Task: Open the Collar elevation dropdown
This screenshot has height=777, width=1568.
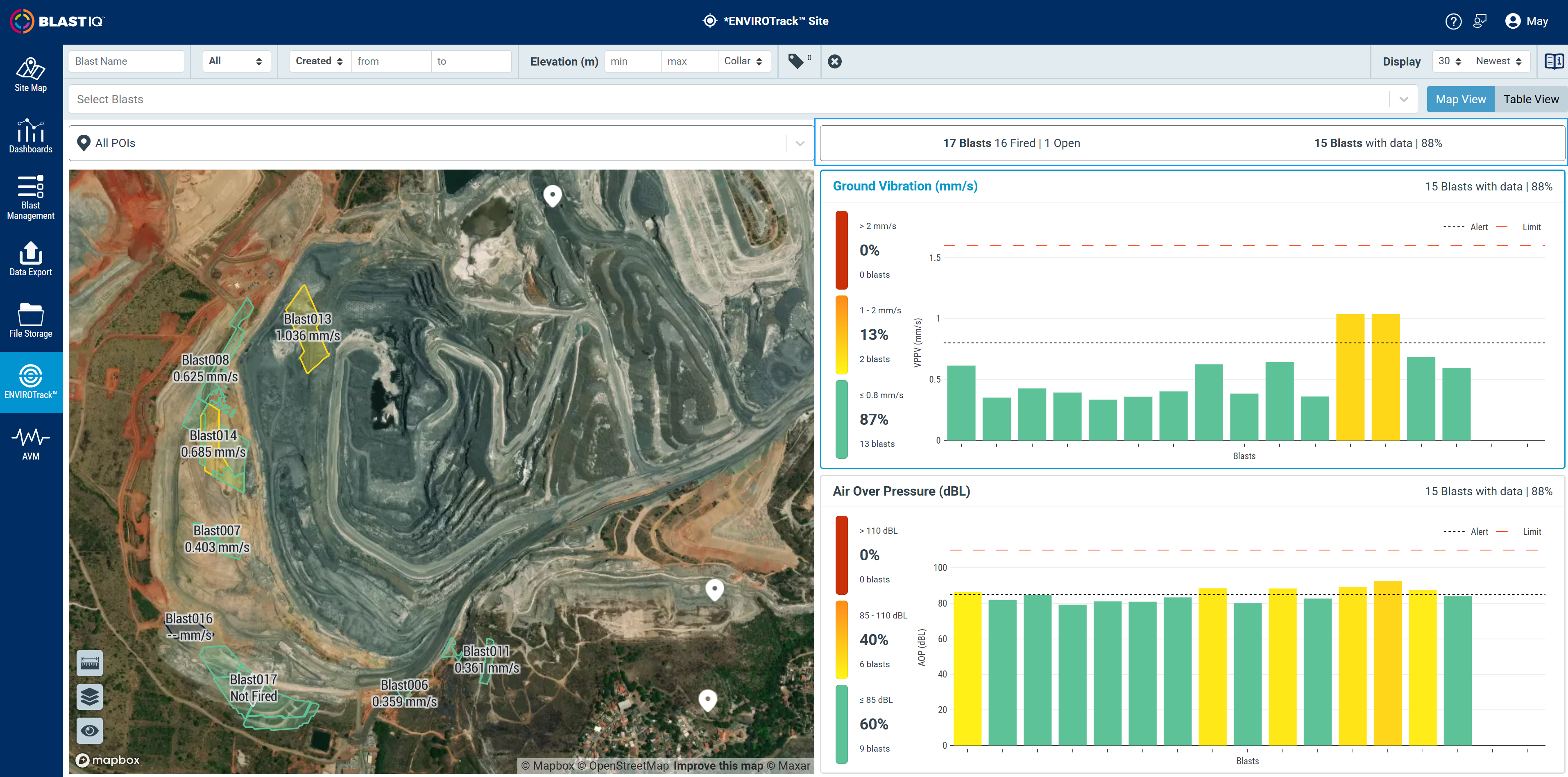Action: tap(744, 61)
